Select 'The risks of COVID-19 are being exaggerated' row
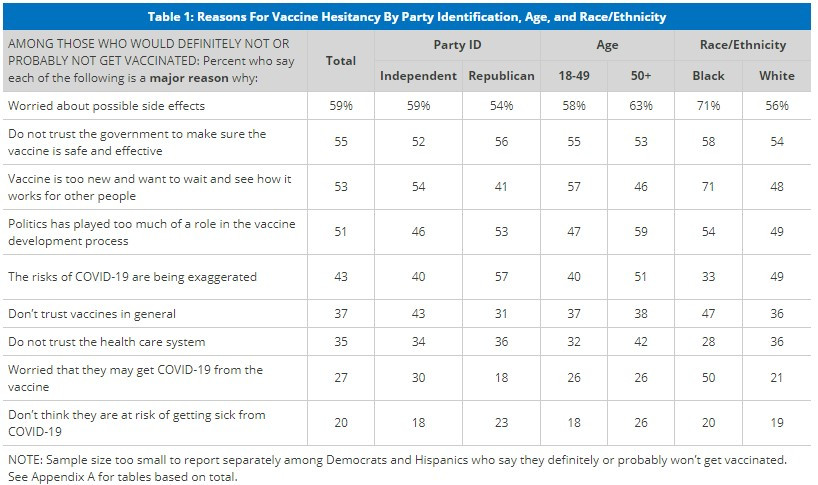818x485 pixels. pyautogui.click(x=131, y=277)
